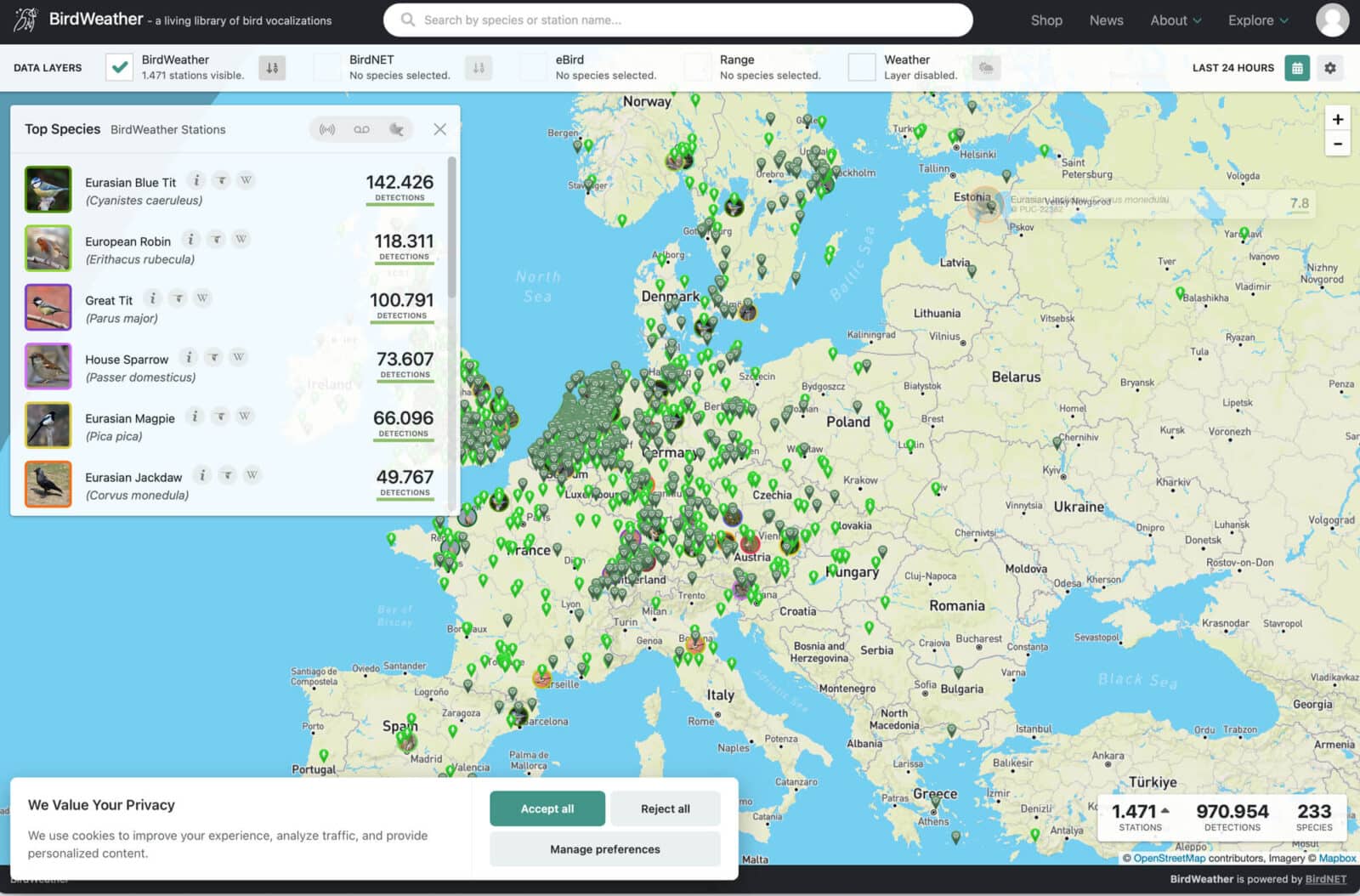Close the Top Species panel

tap(439, 129)
